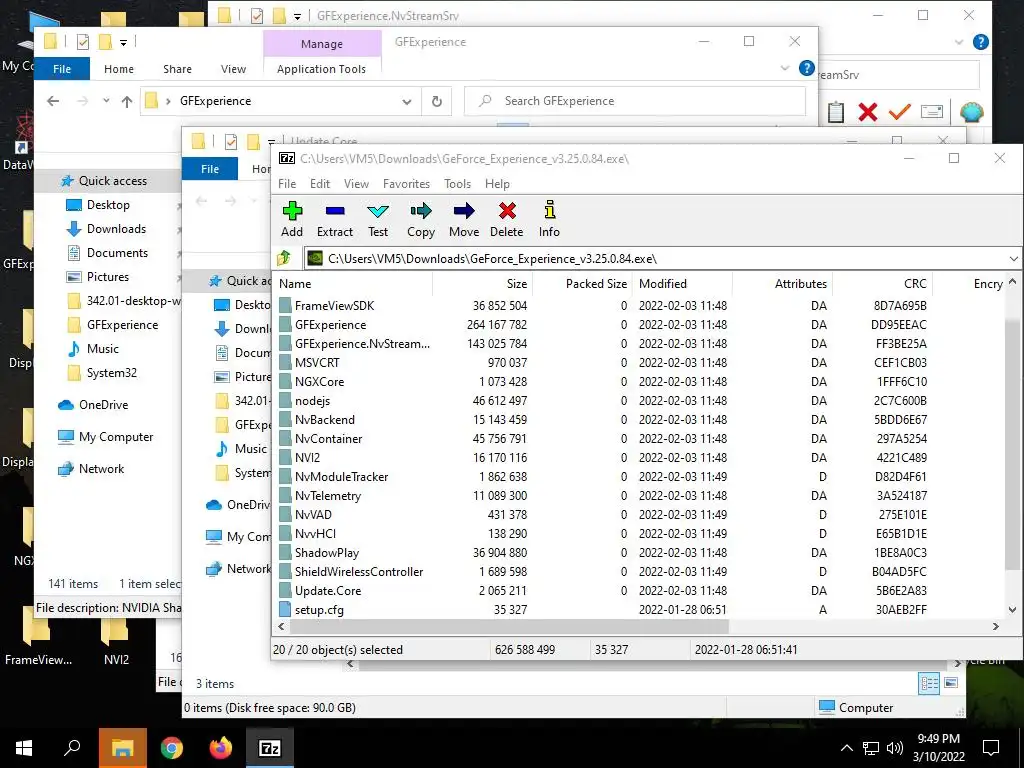1024x768 pixels.
Task: Open the Help menu in 7-Zip
Action: [497, 184]
